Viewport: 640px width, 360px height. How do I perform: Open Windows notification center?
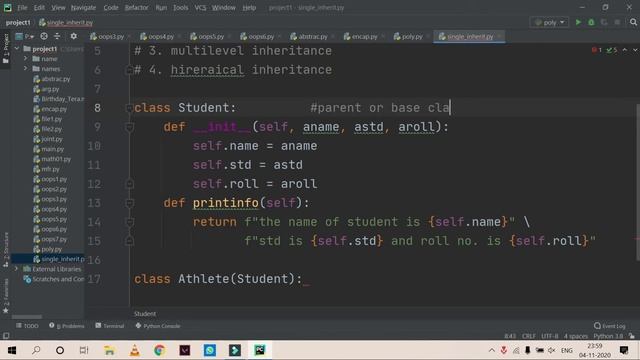(624, 350)
